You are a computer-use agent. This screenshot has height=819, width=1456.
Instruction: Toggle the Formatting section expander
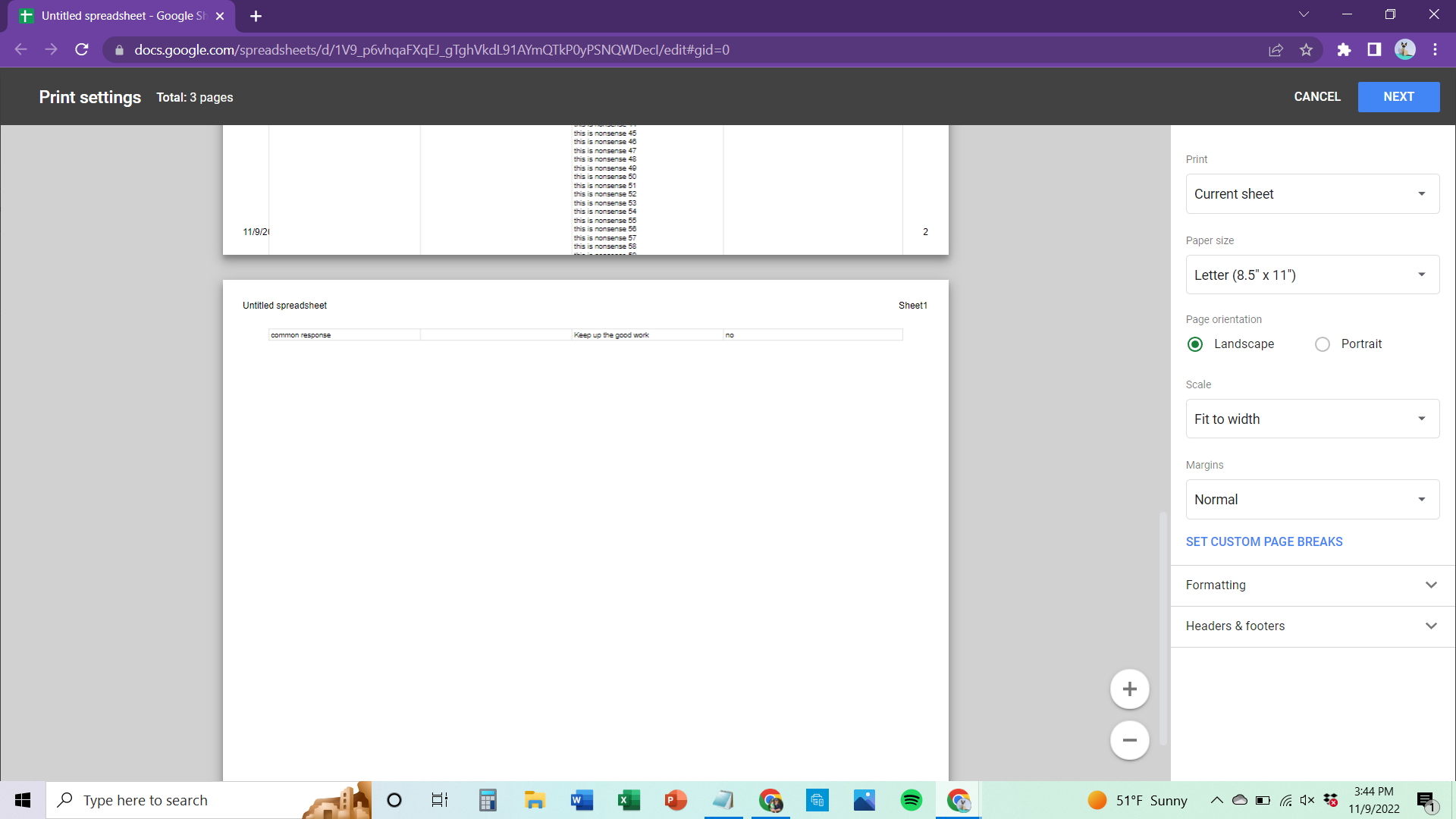(x=1432, y=585)
